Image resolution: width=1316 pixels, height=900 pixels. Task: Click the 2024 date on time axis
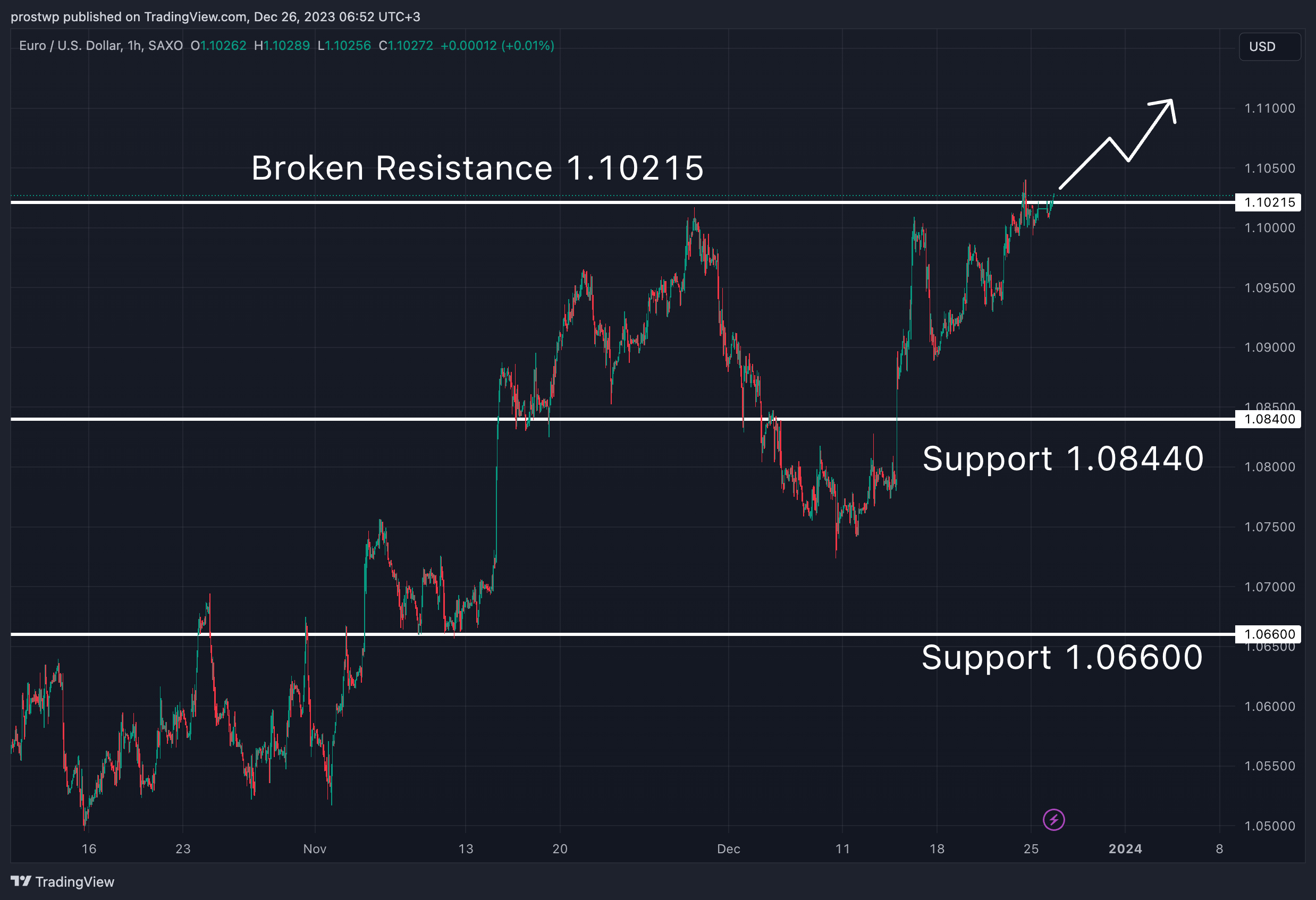1125,848
